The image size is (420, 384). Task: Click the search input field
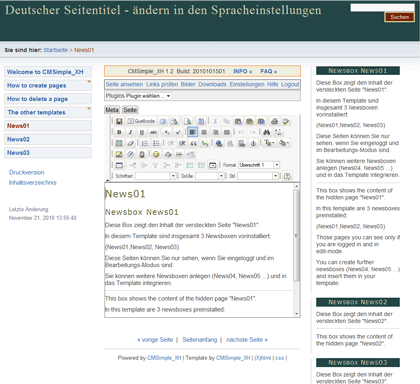tap(382, 8)
